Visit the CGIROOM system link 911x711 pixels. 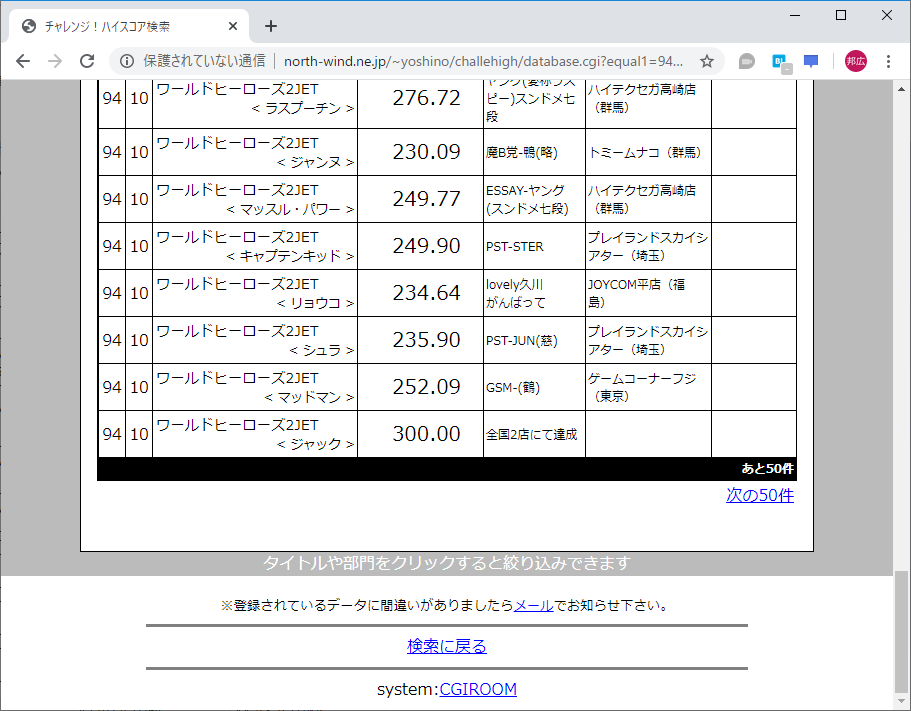point(478,689)
